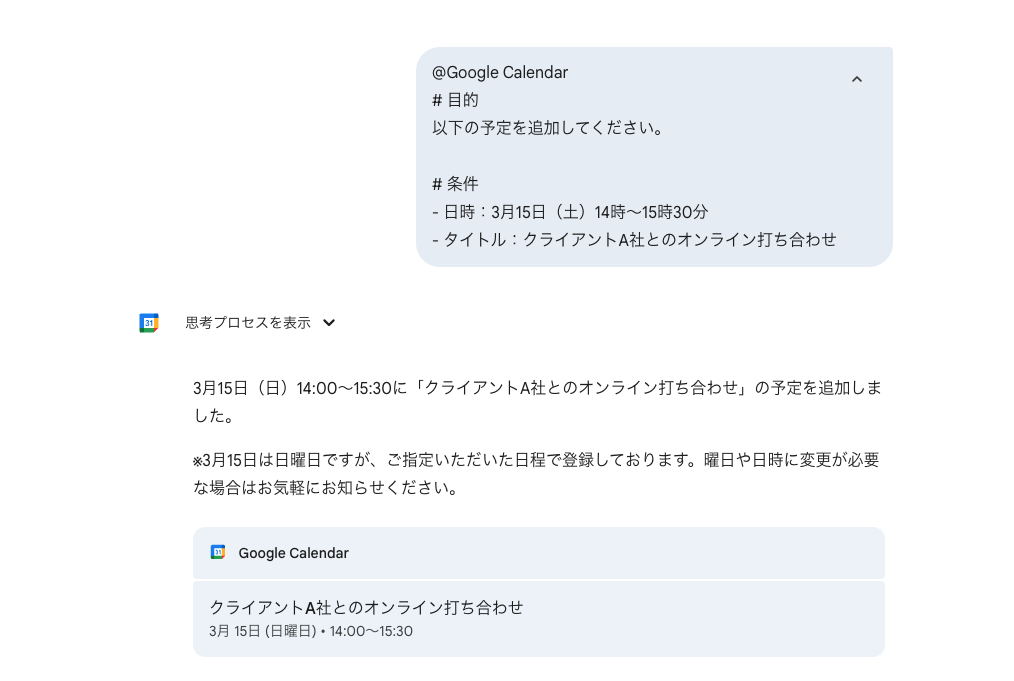Viewport: 1014px width, 681px height.
Task: Click の予定を追加しま text ending the reply's first line
Action: tap(817, 388)
